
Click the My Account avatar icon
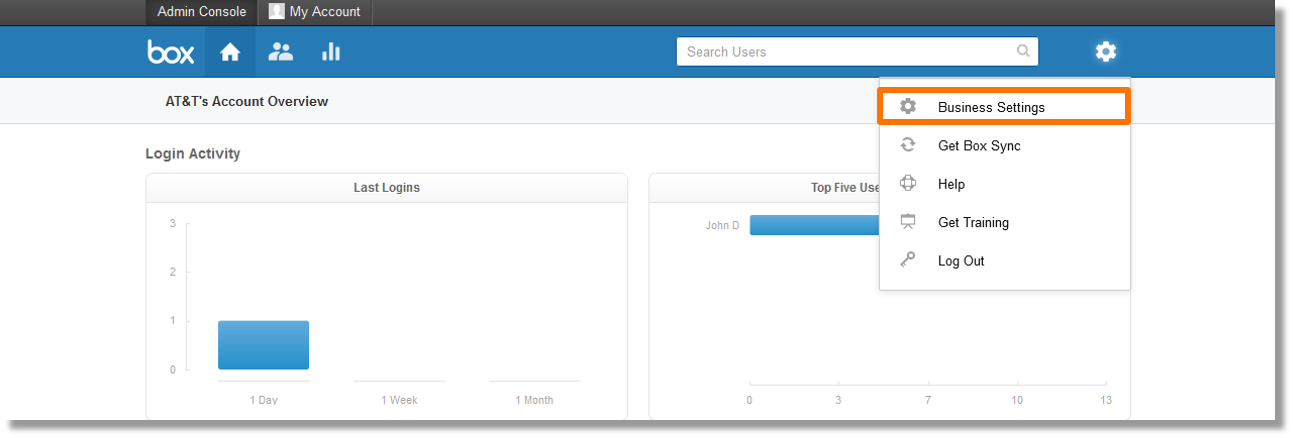click(x=276, y=12)
